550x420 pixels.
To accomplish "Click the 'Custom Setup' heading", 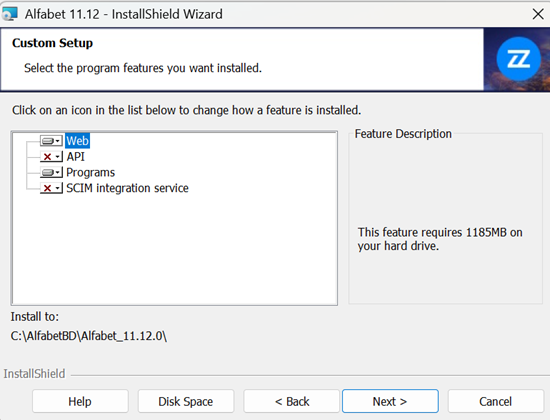I will [53, 43].
